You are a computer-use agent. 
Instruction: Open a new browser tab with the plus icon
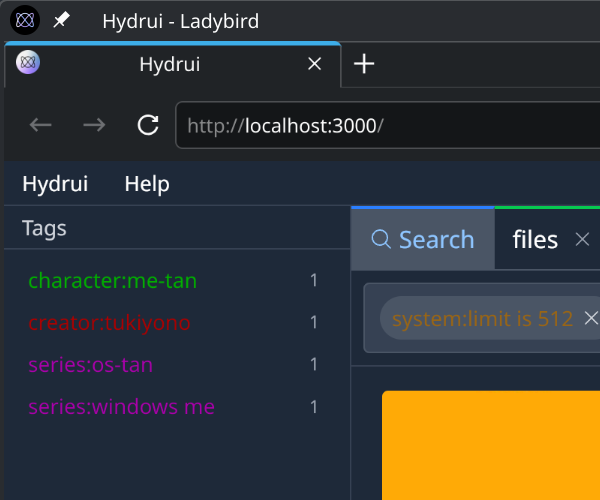point(365,64)
